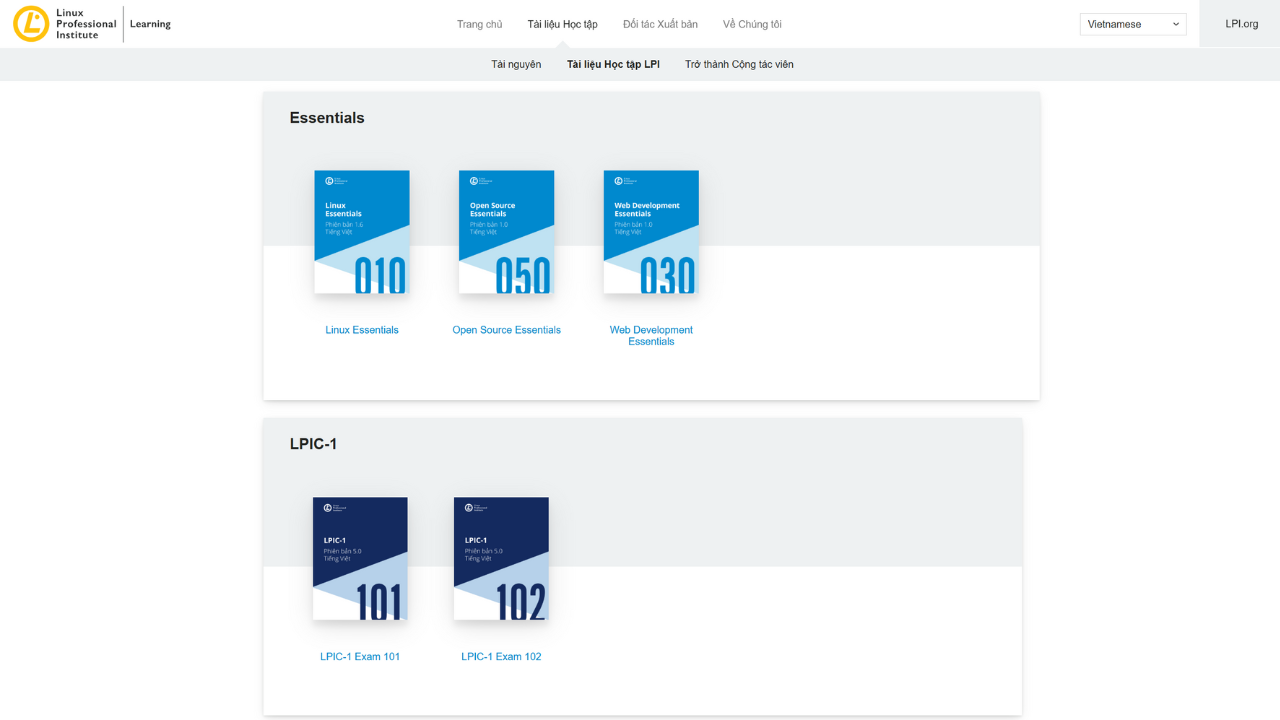Open the Web Development Essentials 030 cover
Image resolution: width=1280 pixels, height=720 pixels.
[x=651, y=232]
